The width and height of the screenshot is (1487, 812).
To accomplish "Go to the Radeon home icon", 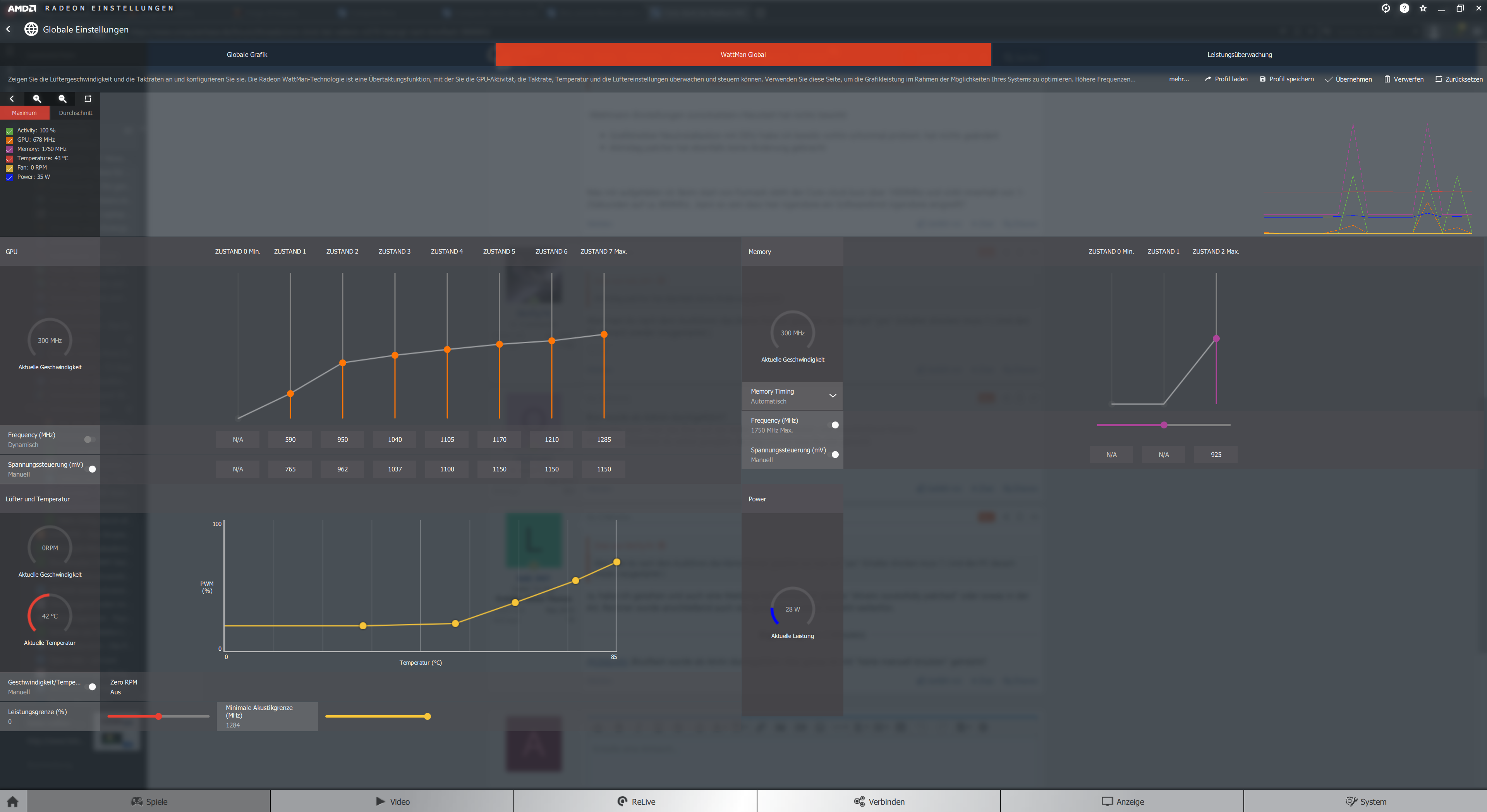I will coord(13,802).
